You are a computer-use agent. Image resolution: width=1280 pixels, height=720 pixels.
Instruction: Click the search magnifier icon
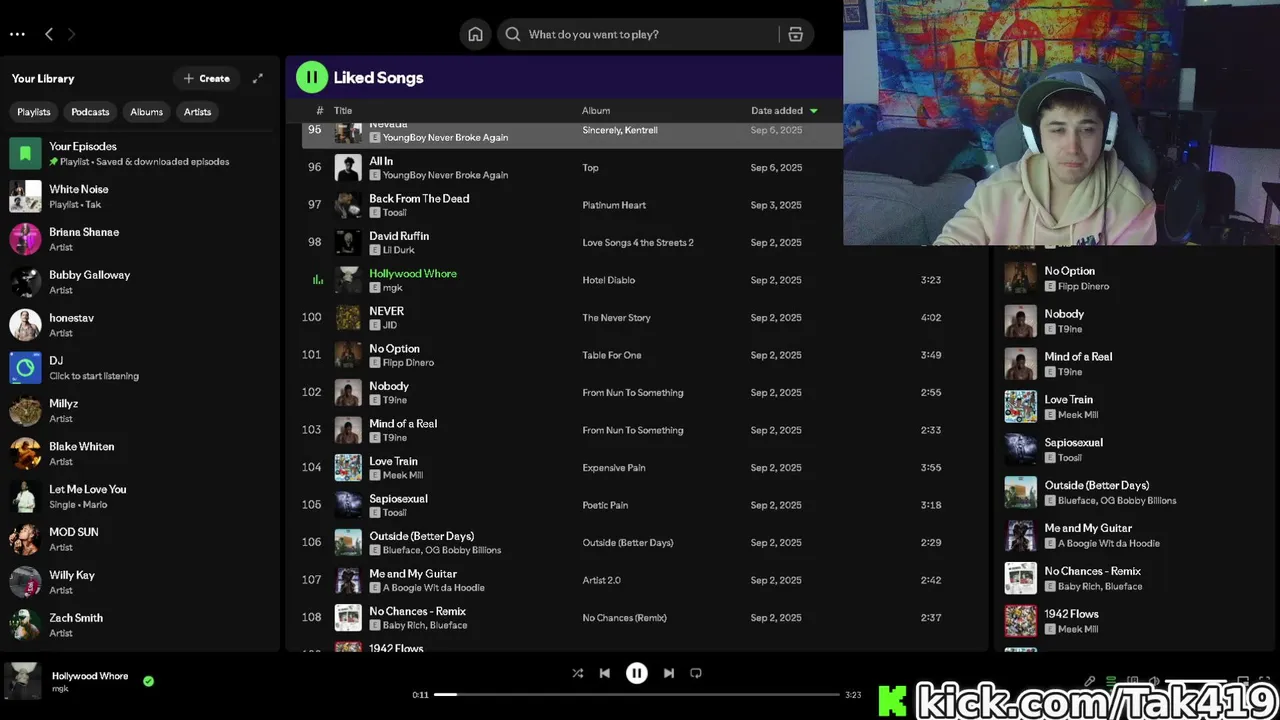click(x=513, y=34)
